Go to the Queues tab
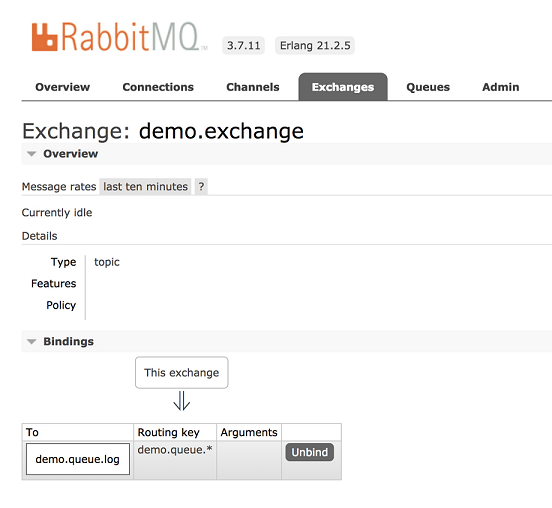Viewport: 552px width, 508px height. 428,87
